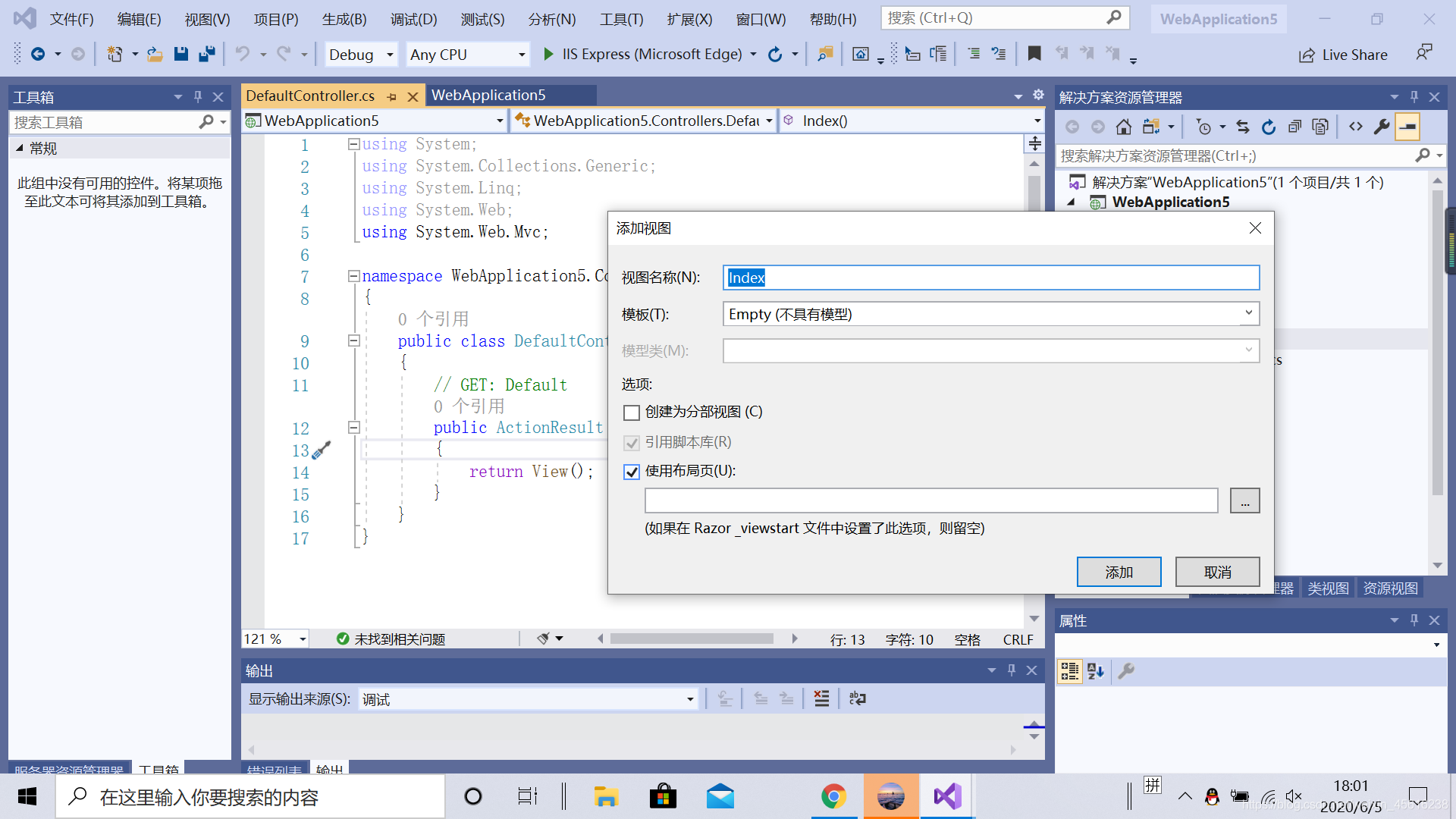Open the Index() member dropdown
The width and height of the screenshot is (1456, 819).
pyautogui.click(x=1037, y=121)
